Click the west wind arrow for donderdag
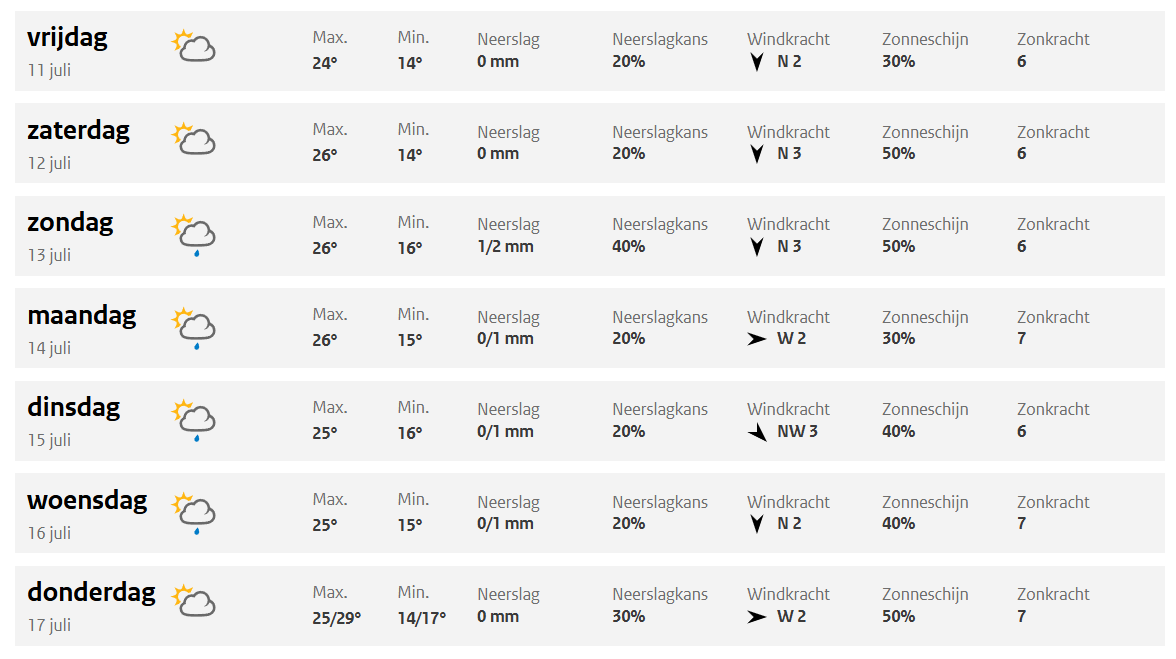 click(x=757, y=617)
